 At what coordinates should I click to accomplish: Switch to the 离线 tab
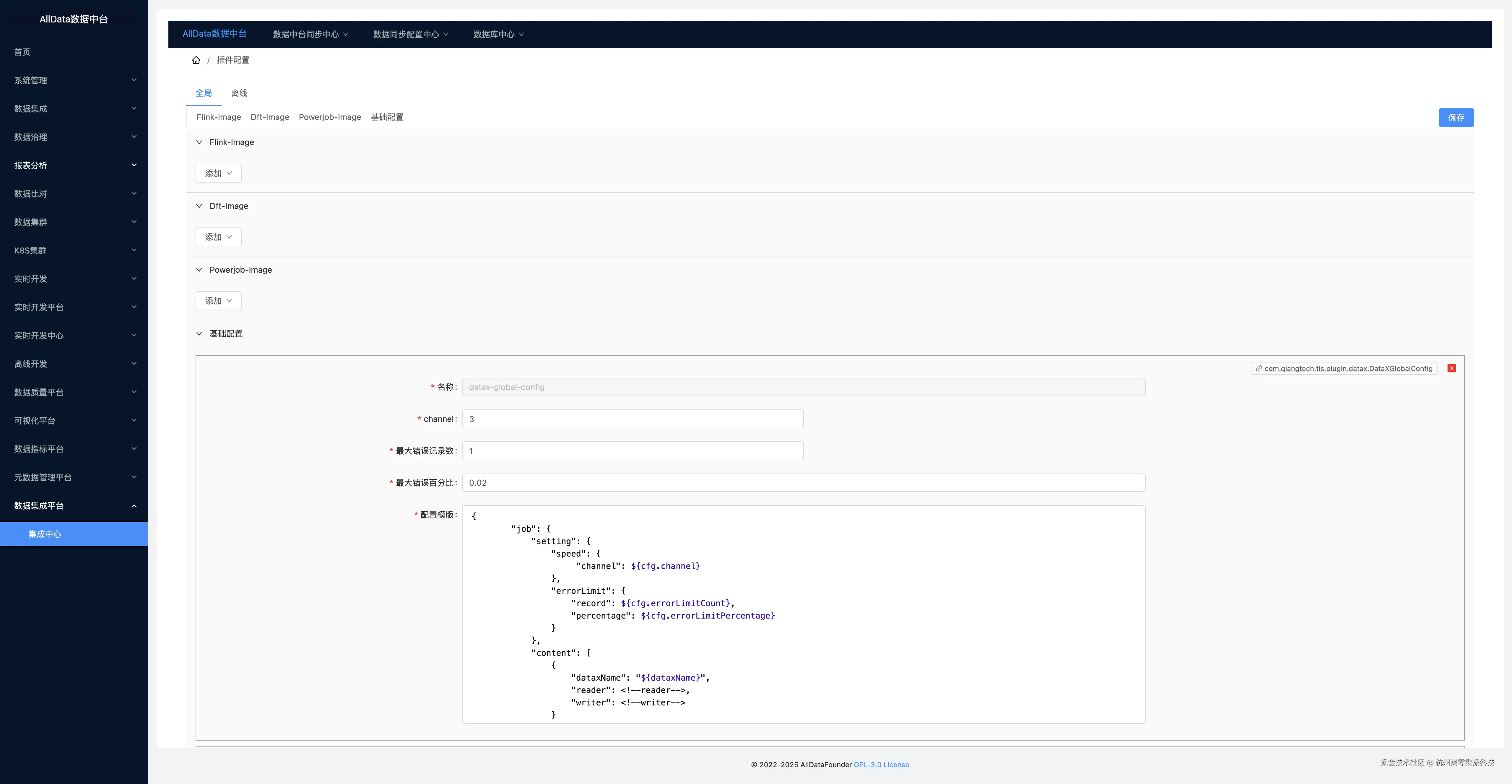point(239,93)
